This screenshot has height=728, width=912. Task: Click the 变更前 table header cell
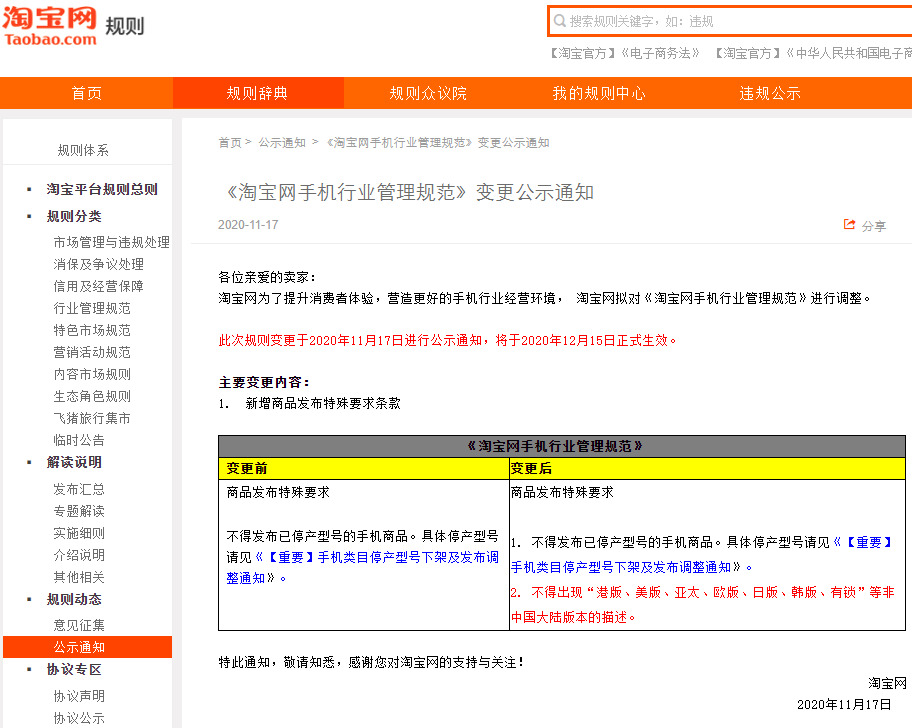click(x=364, y=469)
